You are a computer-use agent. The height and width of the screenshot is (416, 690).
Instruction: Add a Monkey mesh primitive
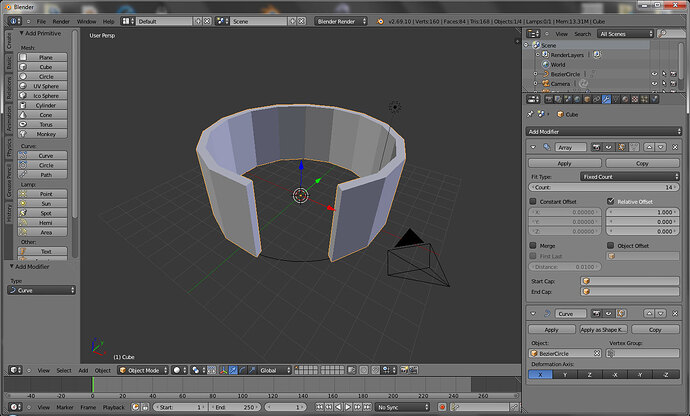[43, 134]
